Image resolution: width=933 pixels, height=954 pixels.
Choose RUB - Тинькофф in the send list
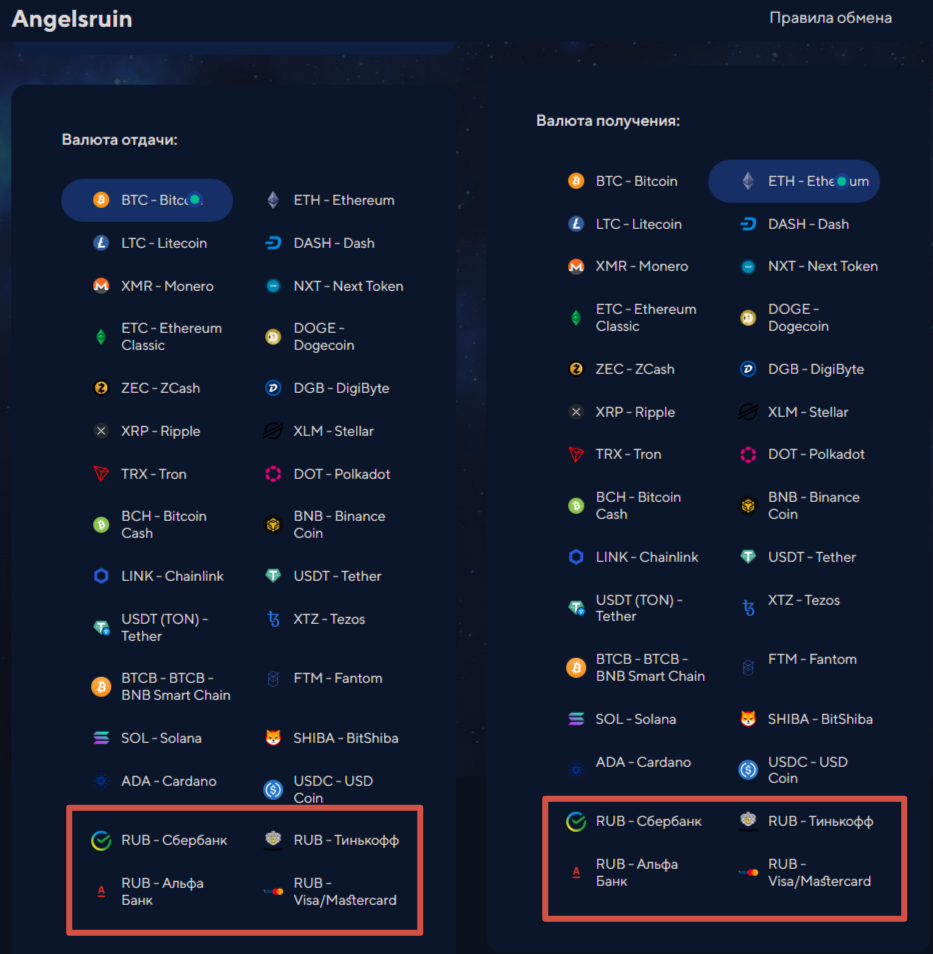pyautogui.click(x=332, y=840)
